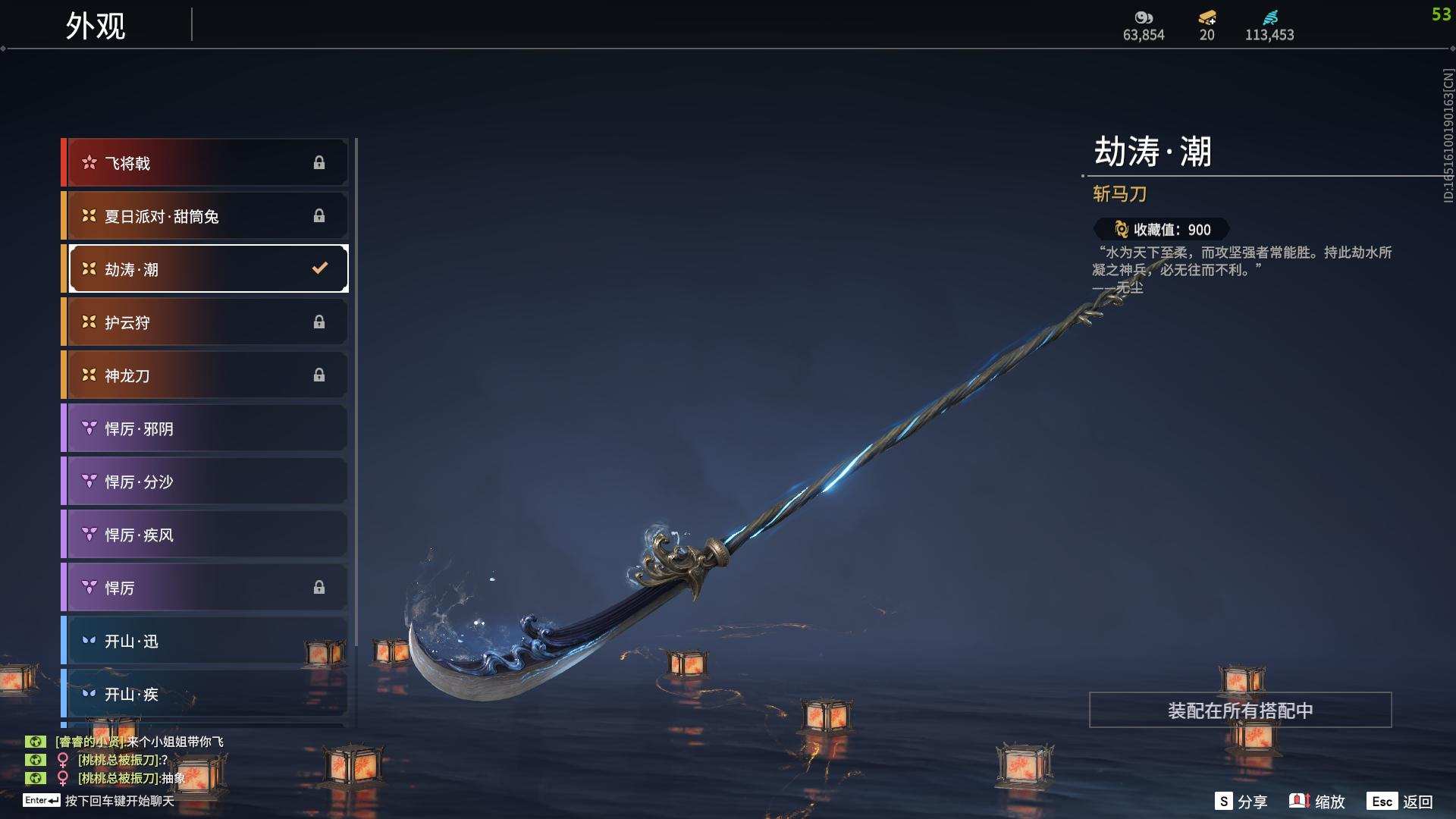Toggle the checkmark on 劫涛·潮
This screenshot has width=1456, height=819.
click(x=320, y=268)
